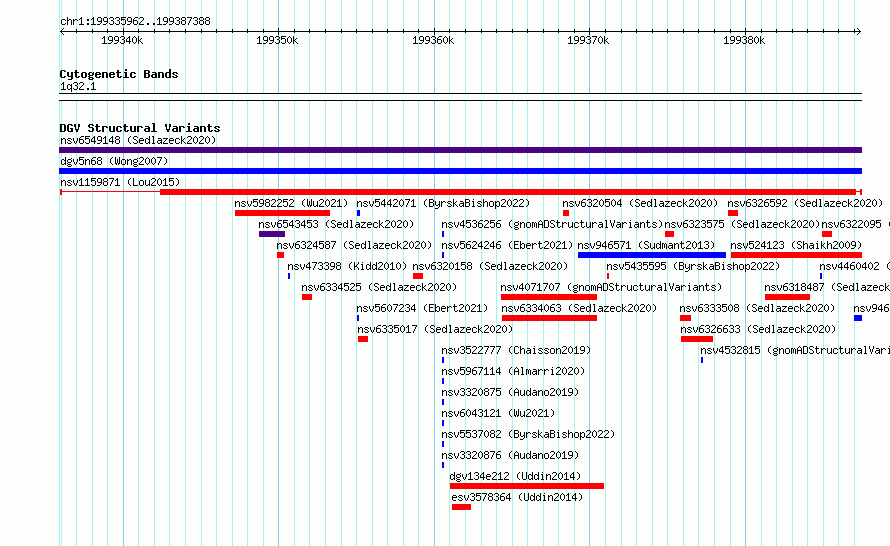
Task: Click nsv5967114 (Almarri2020) label
Action: coord(514,371)
